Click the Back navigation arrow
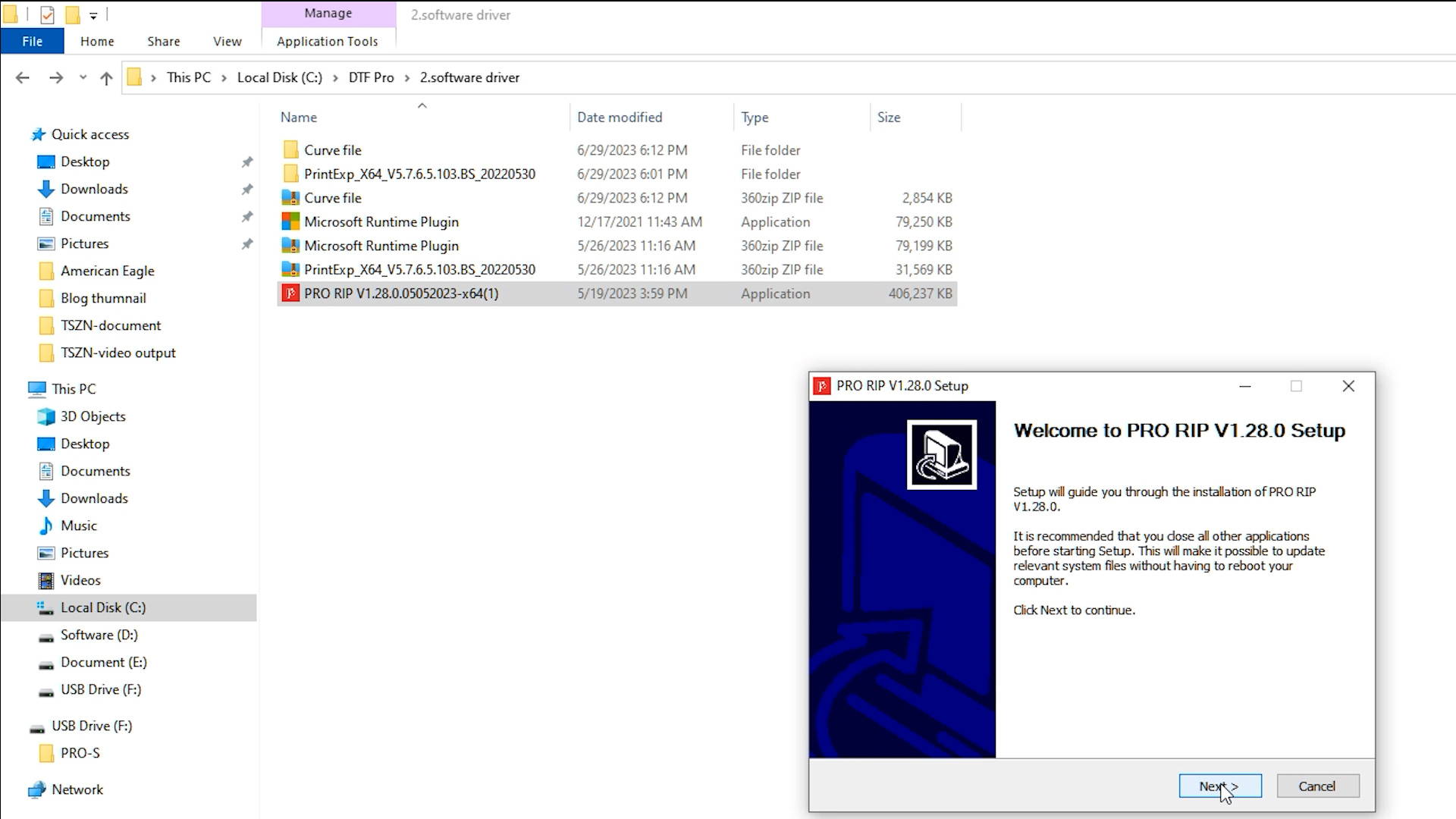 (23, 77)
